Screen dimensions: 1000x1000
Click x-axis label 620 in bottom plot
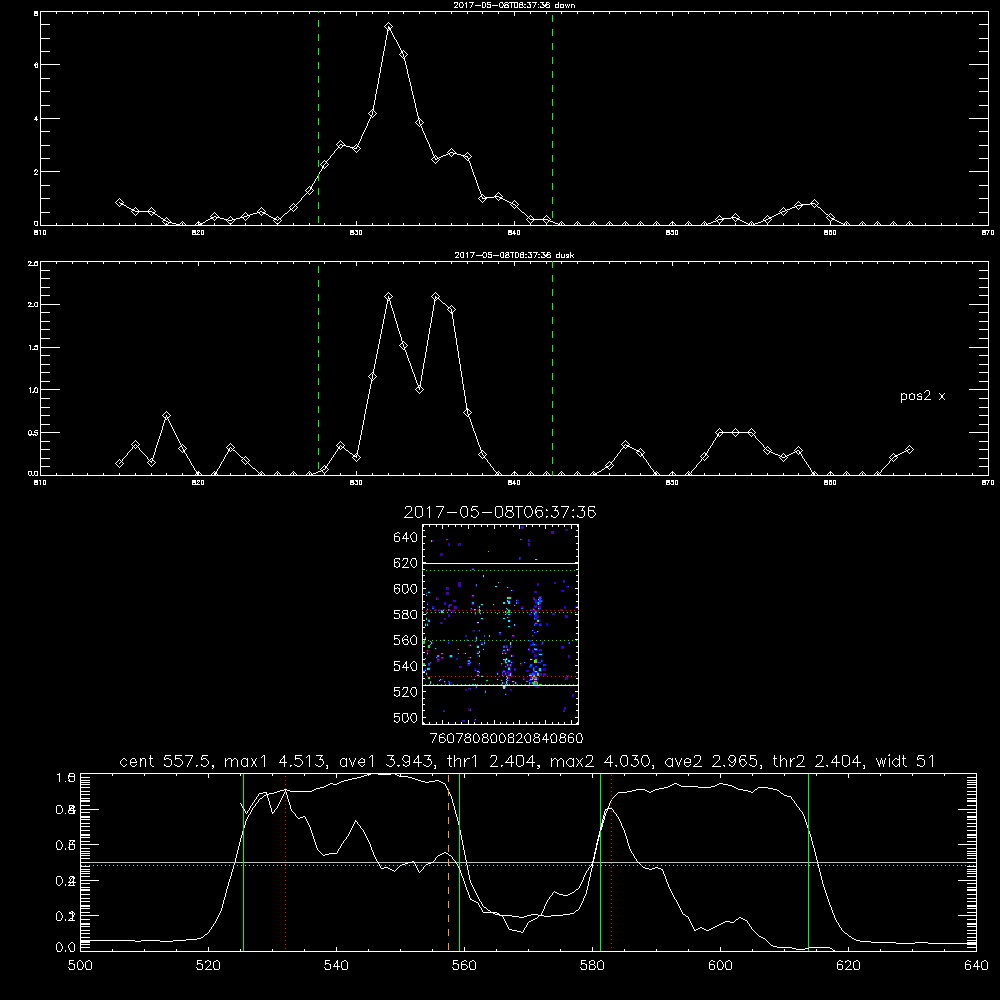coord(848,966)
